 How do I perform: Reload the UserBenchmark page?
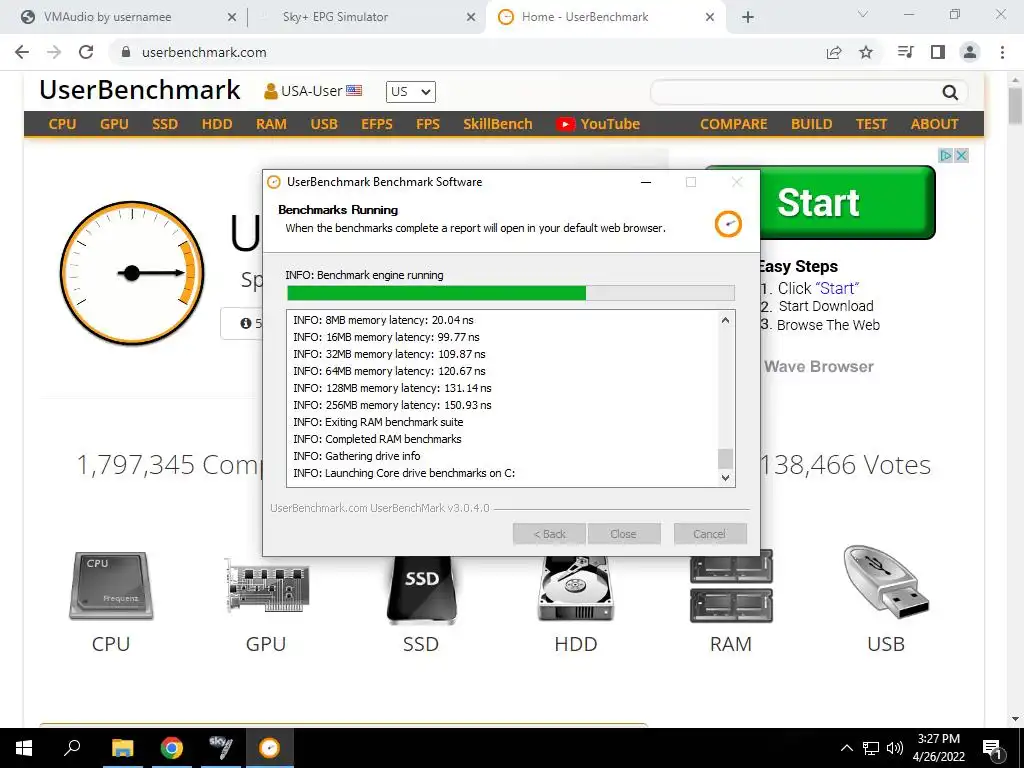[x=86, y=52]
